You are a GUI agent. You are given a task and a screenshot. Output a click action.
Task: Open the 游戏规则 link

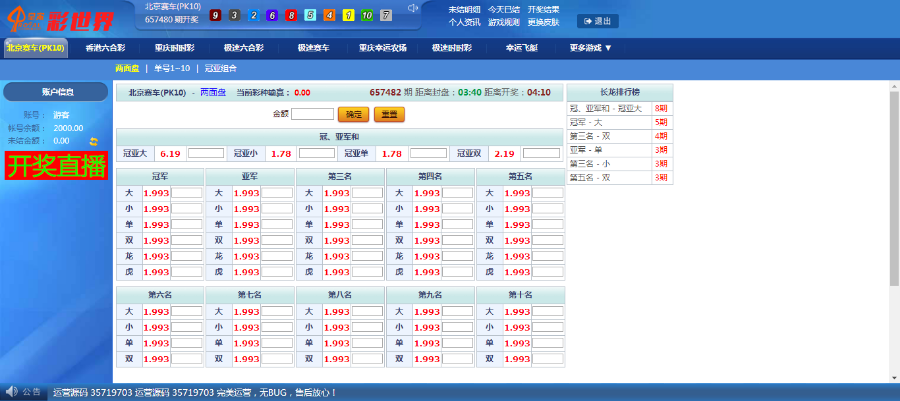point(504,22)
